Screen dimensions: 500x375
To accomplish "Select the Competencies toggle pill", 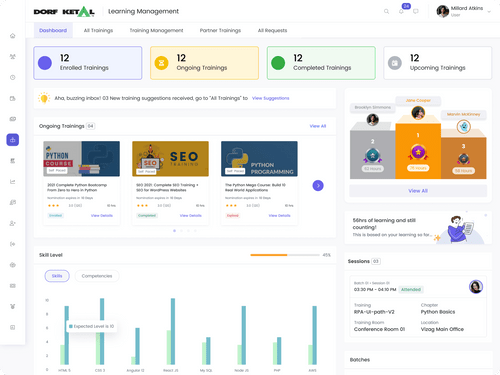I will [97, 276].
